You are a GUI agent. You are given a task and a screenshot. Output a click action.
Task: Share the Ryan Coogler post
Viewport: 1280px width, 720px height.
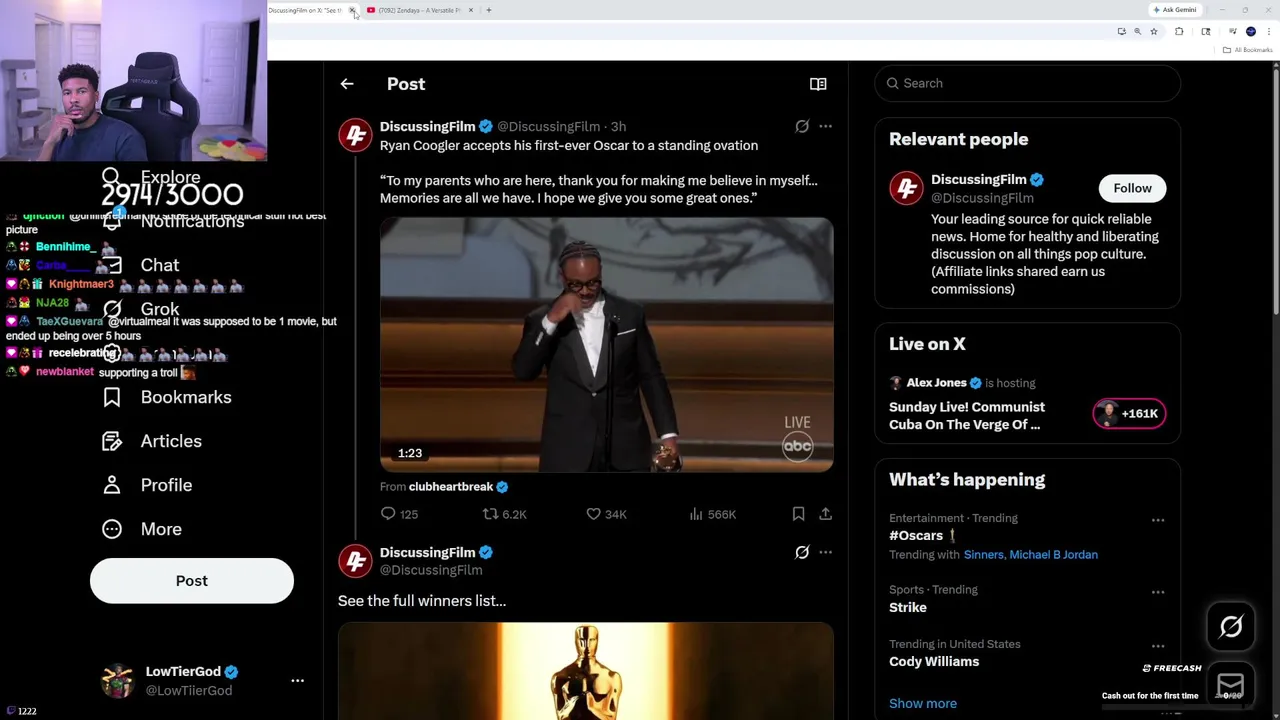pos(825,514)
